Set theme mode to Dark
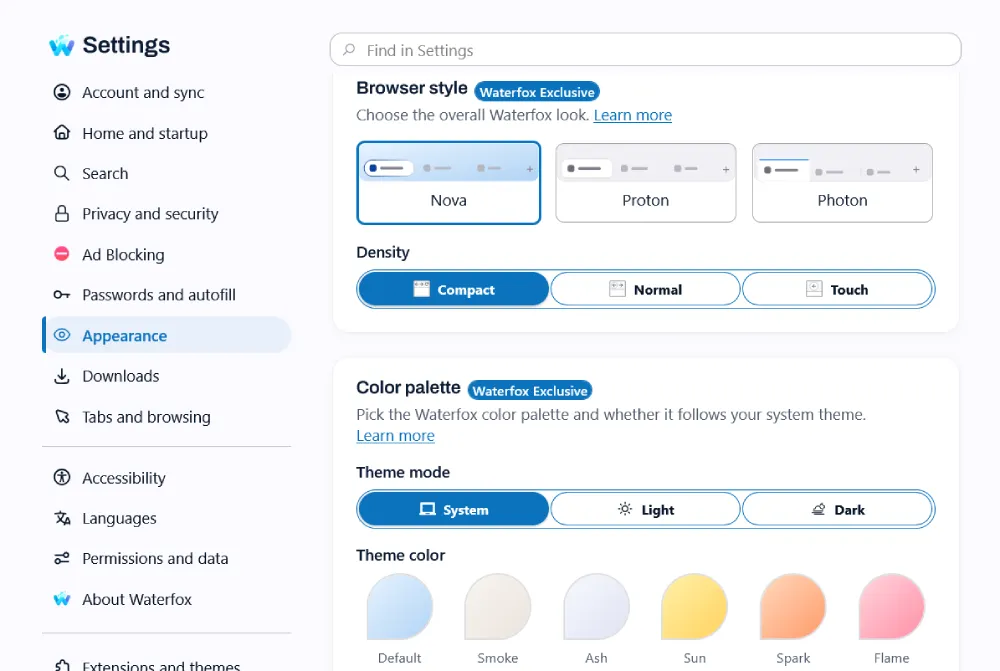 [837, 510]
